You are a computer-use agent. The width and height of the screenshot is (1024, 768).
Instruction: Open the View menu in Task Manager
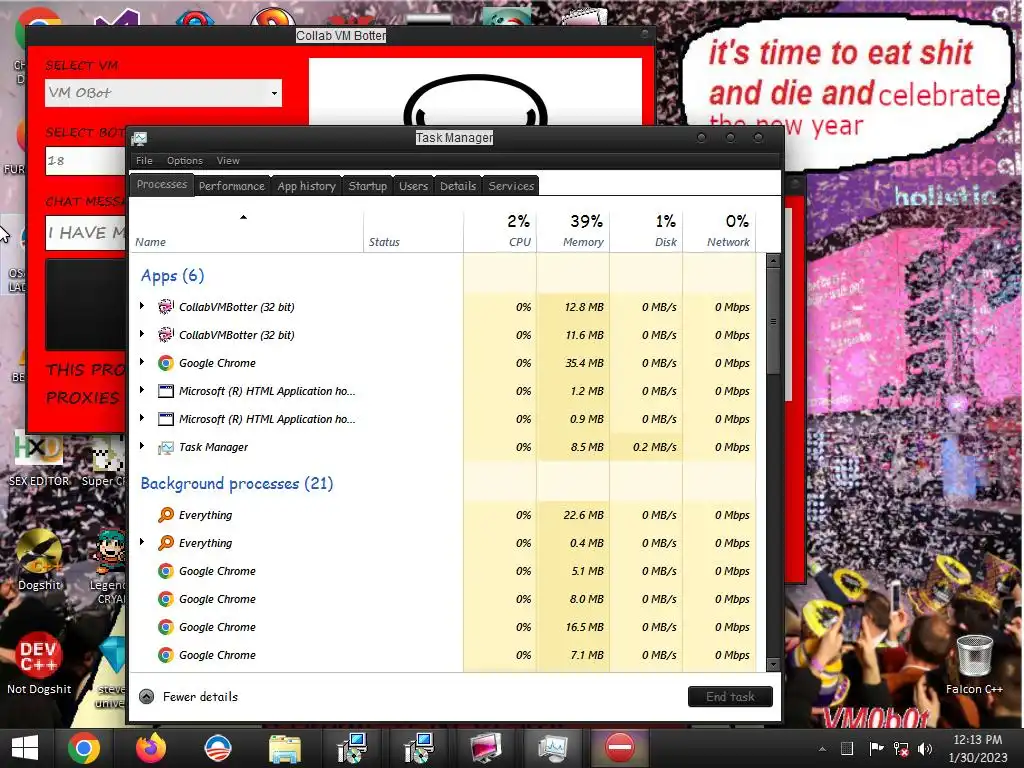228,161
